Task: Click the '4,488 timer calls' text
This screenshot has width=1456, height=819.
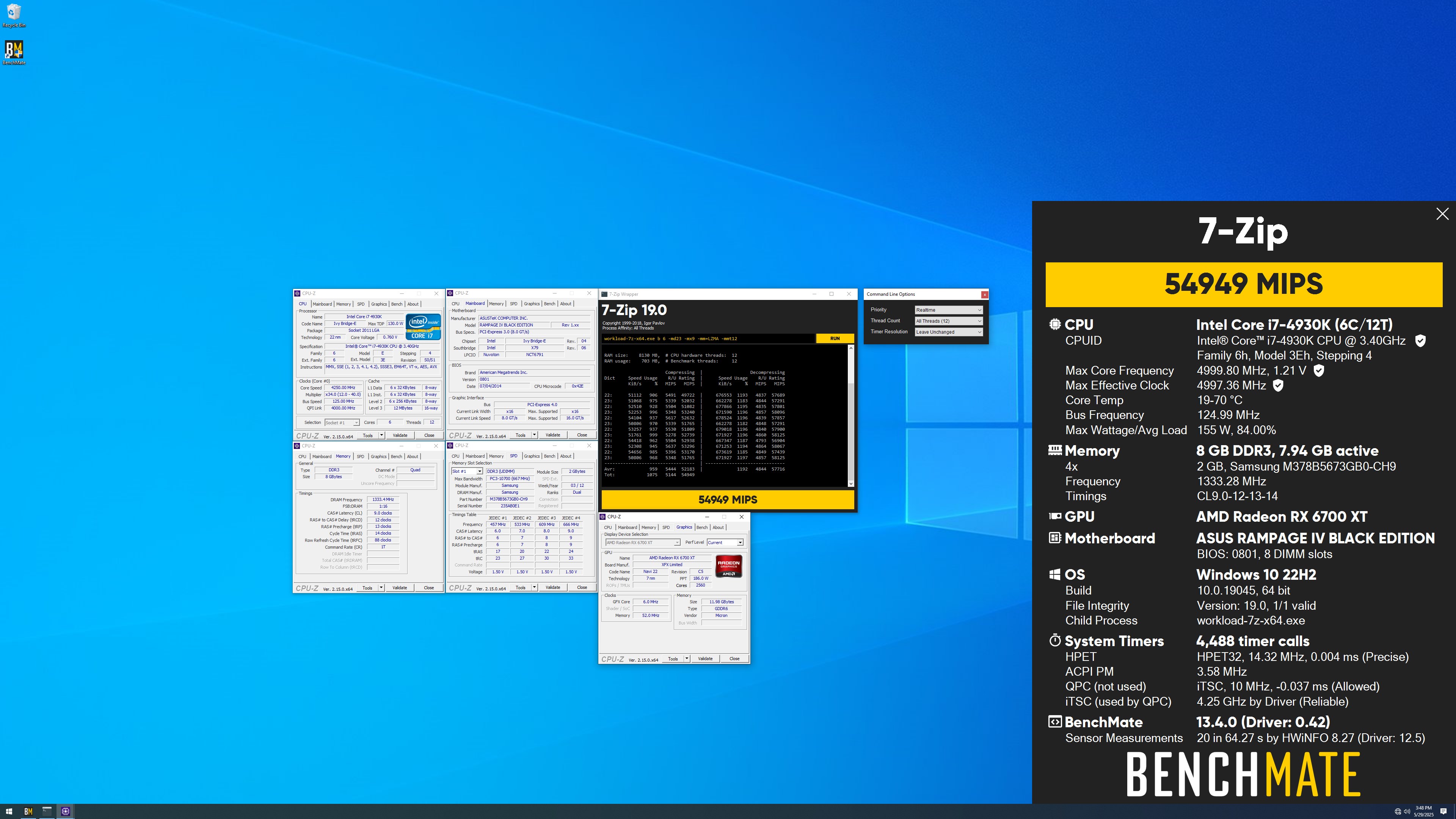Action: pyautogui.click(x=1252, y=641)
